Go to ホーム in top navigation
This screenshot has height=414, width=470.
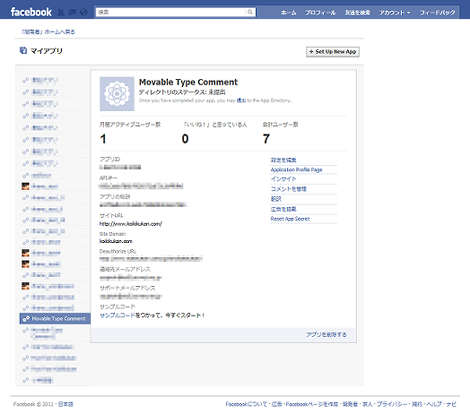coord(288,13)
